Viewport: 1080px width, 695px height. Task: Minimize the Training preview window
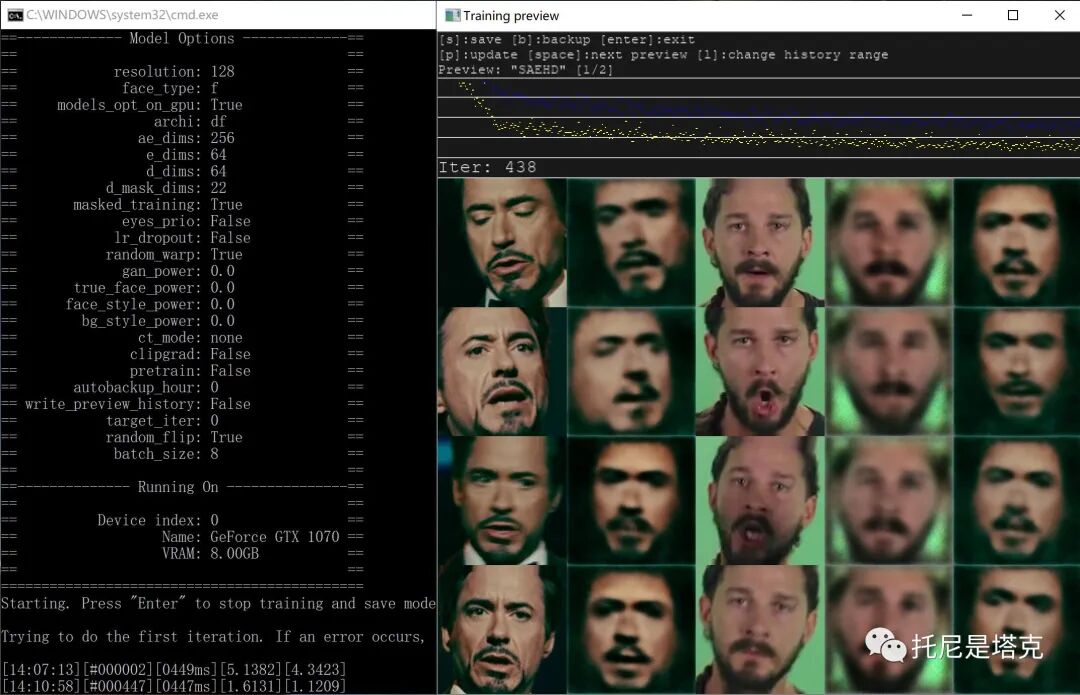click(x=967, y=15)
